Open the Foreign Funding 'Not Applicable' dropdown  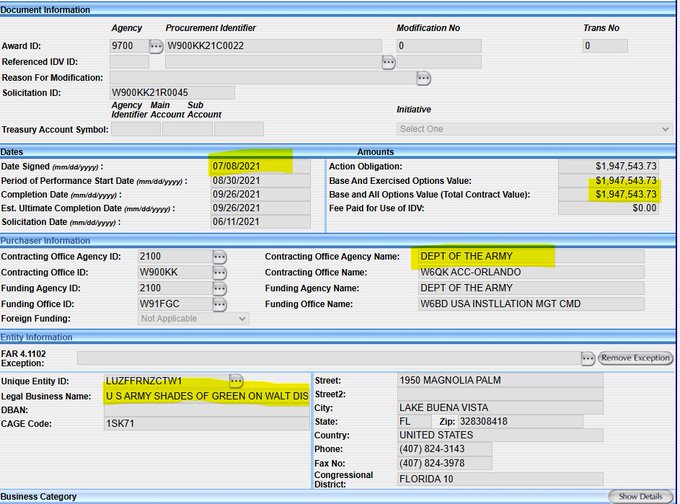click(193, 319)
